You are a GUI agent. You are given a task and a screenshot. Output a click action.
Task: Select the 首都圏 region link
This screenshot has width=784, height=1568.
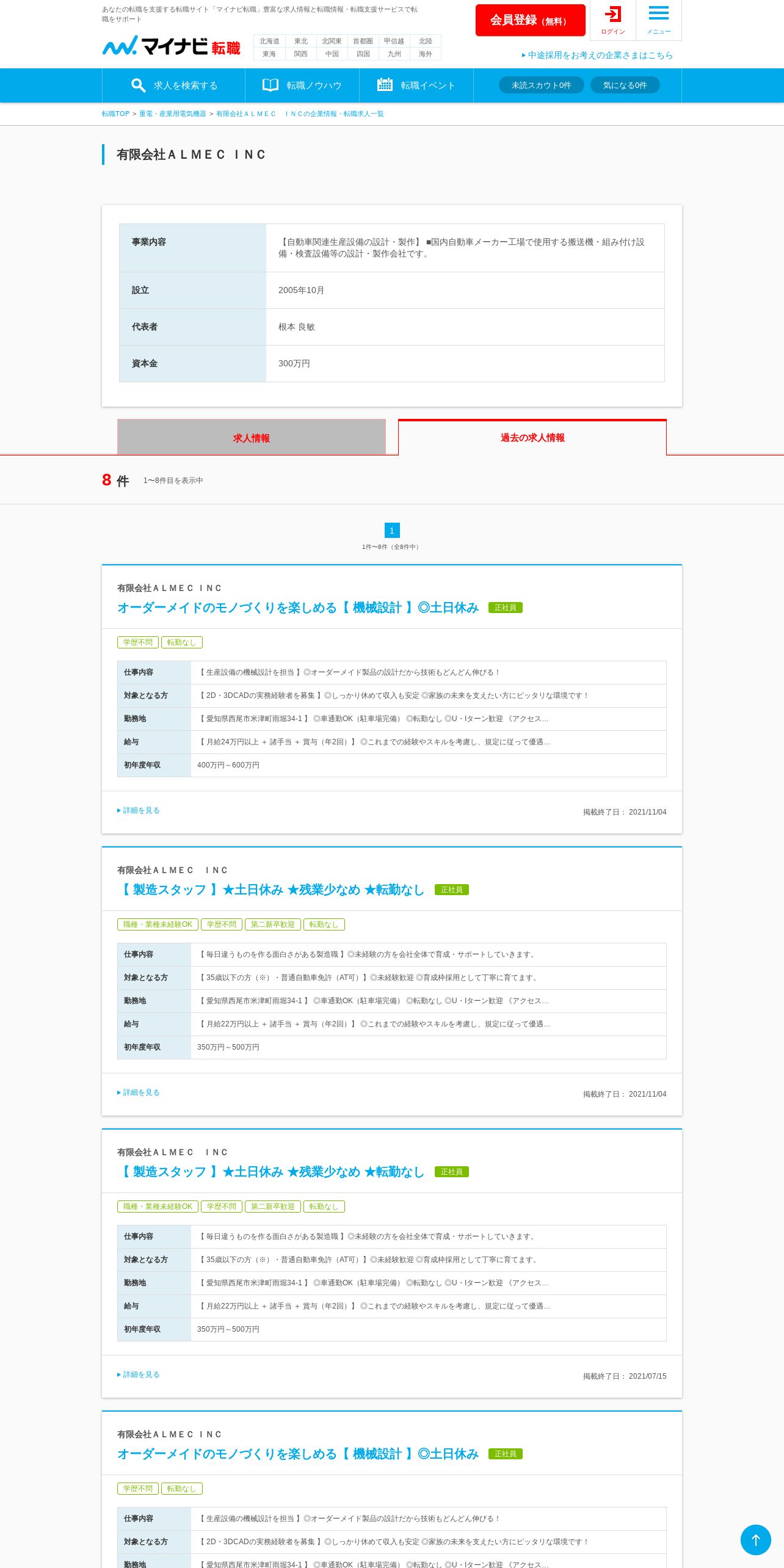tap(363, 41)
